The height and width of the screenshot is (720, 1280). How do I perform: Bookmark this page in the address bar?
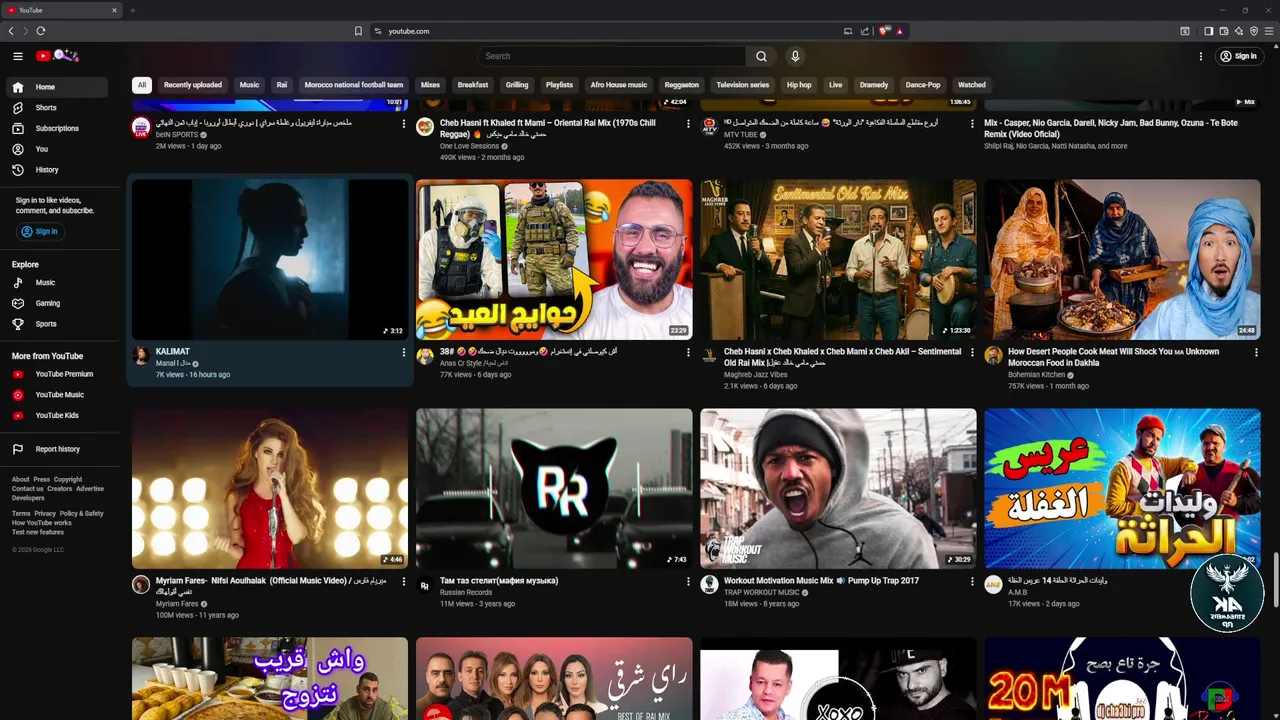click(358, 31)
